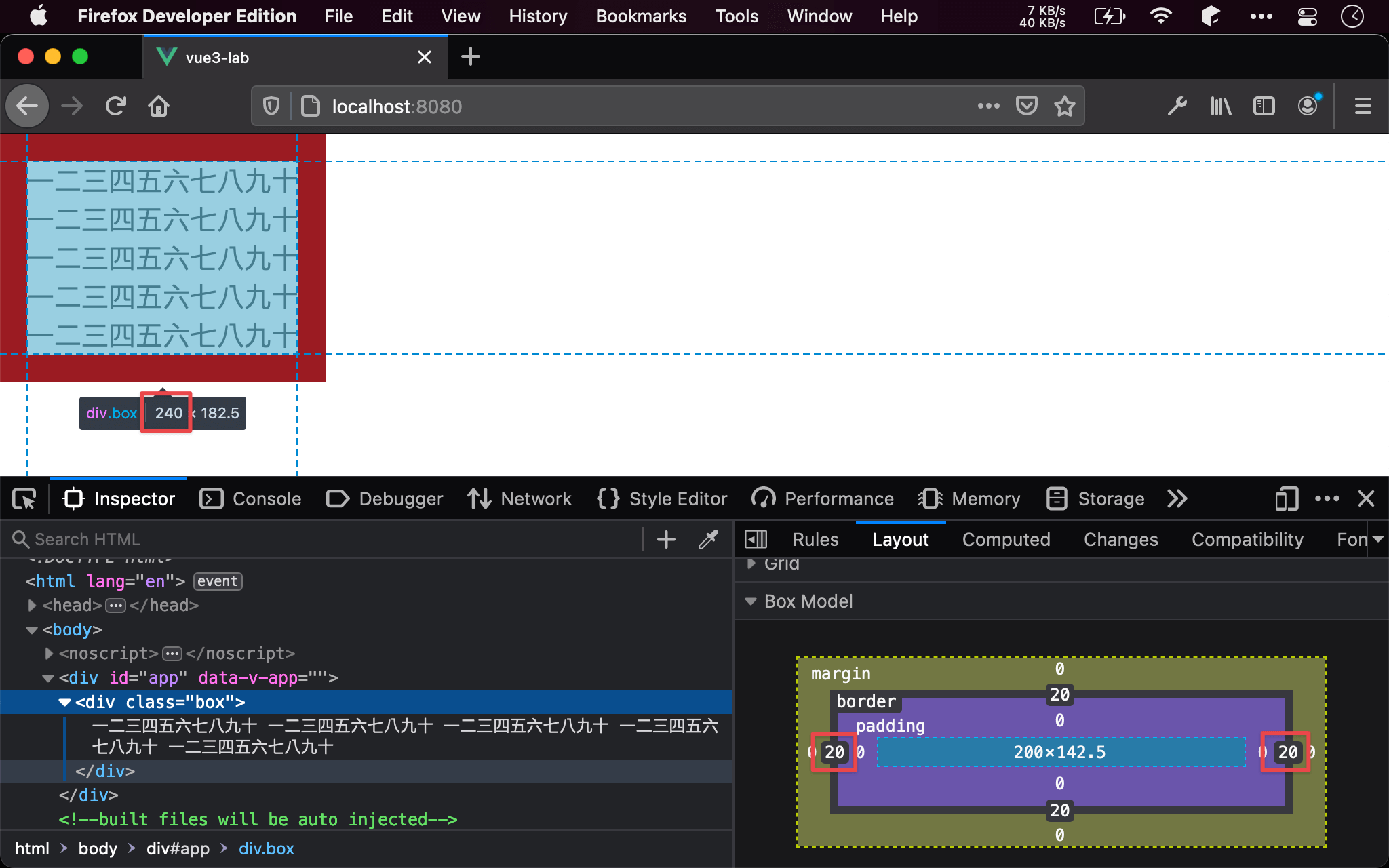Open the Style Editor tab
Image resolution: width=1389 pixels, height=868 pixels.
pyautogui.click(x=662, y=499)
